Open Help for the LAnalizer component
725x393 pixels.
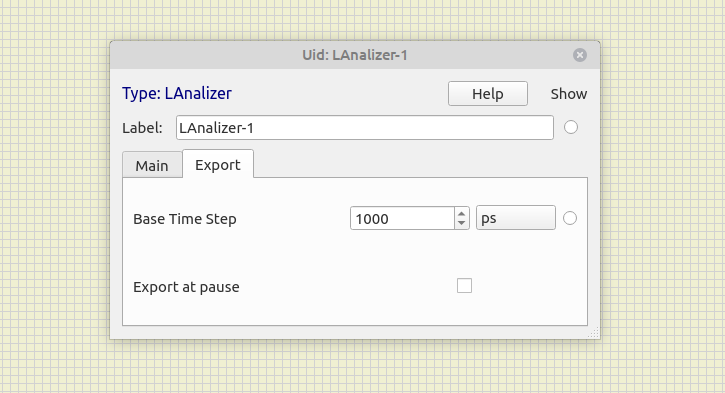coord(488,94)
